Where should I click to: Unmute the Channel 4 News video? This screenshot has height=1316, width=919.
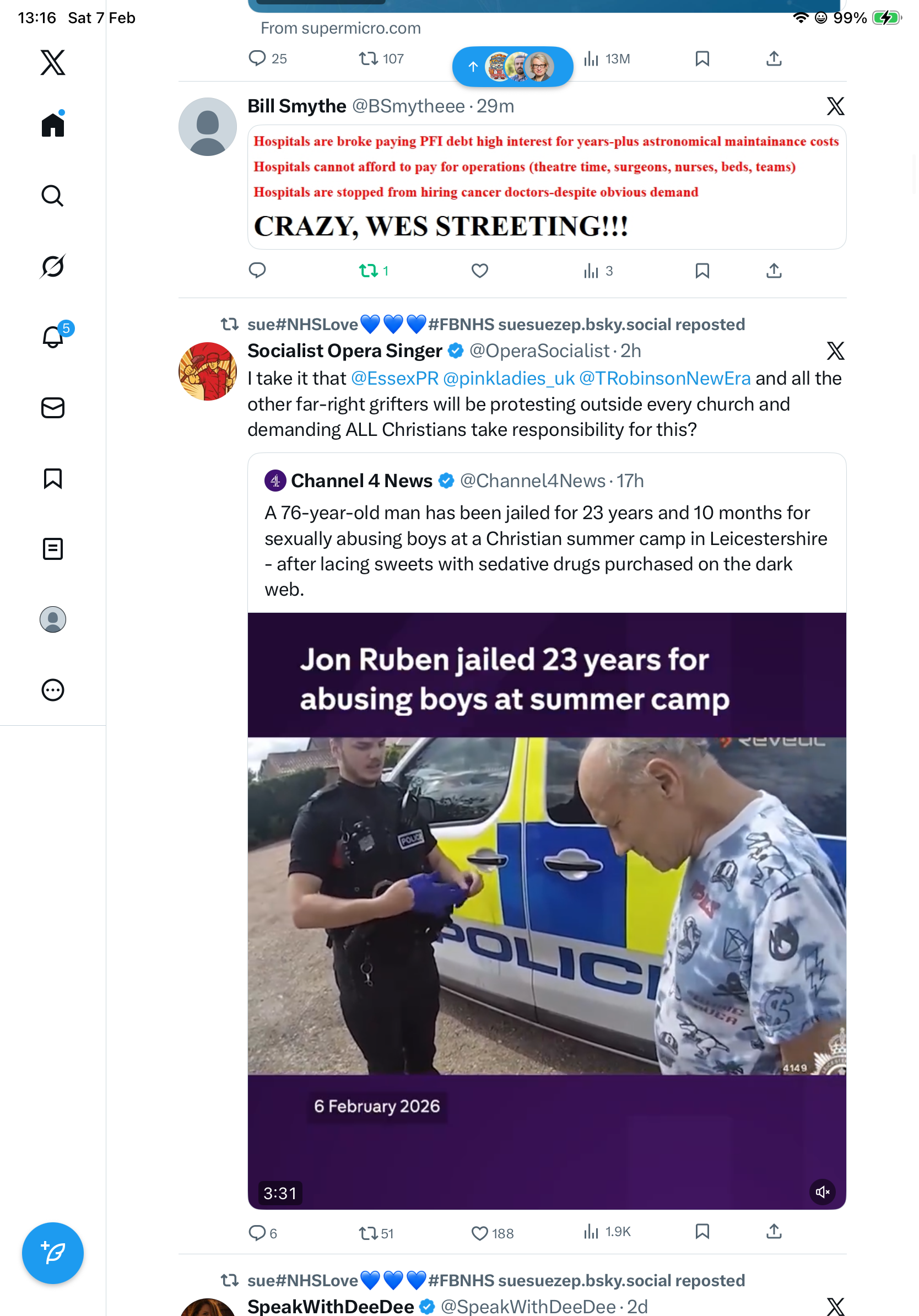822,1192
